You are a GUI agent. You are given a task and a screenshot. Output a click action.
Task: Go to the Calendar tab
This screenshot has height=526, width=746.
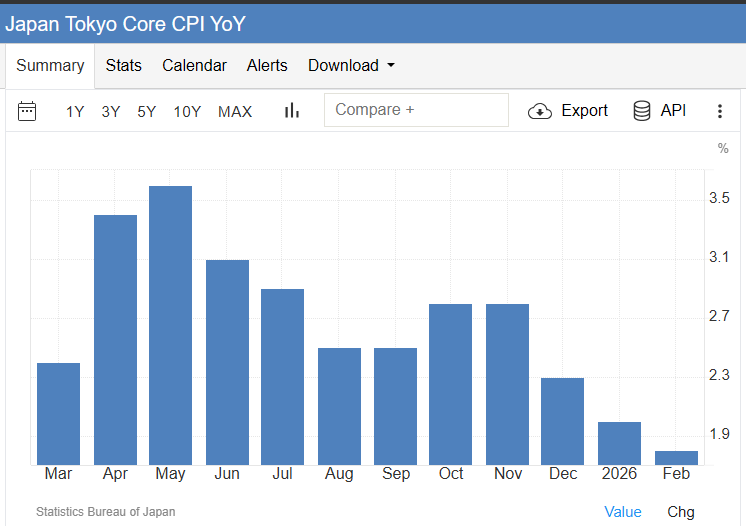pyautogui.click(x=194, y=66)
